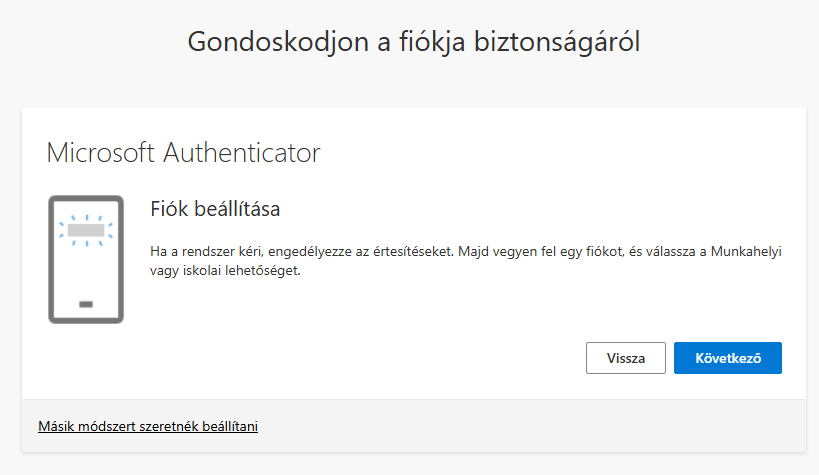Go back with the Vissza button
Viewport: 819px width, 475px height.
point(626,358)
